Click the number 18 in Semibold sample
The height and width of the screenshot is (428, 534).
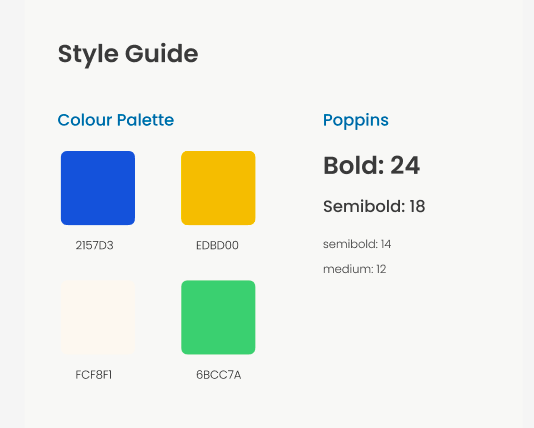pyautogui.click(x=418, y=206)
